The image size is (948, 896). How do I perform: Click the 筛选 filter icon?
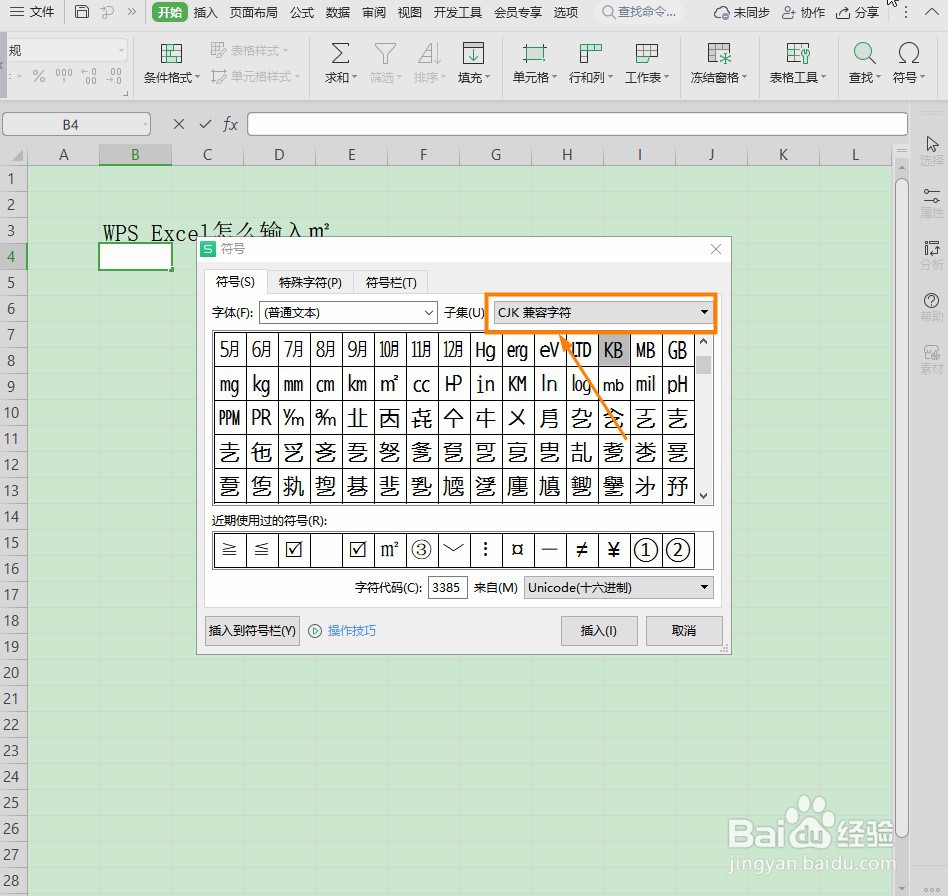point(385,53)
